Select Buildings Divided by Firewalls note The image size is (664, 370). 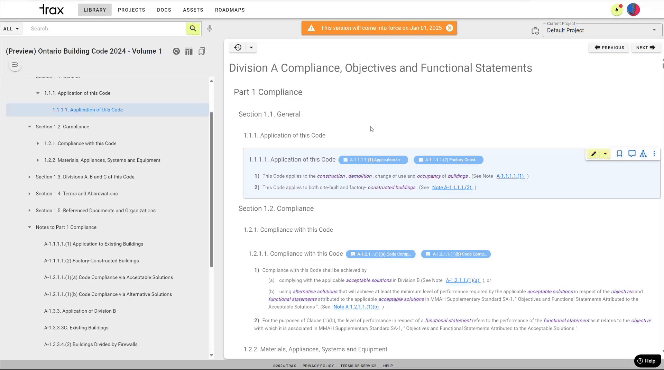point(91,344)
